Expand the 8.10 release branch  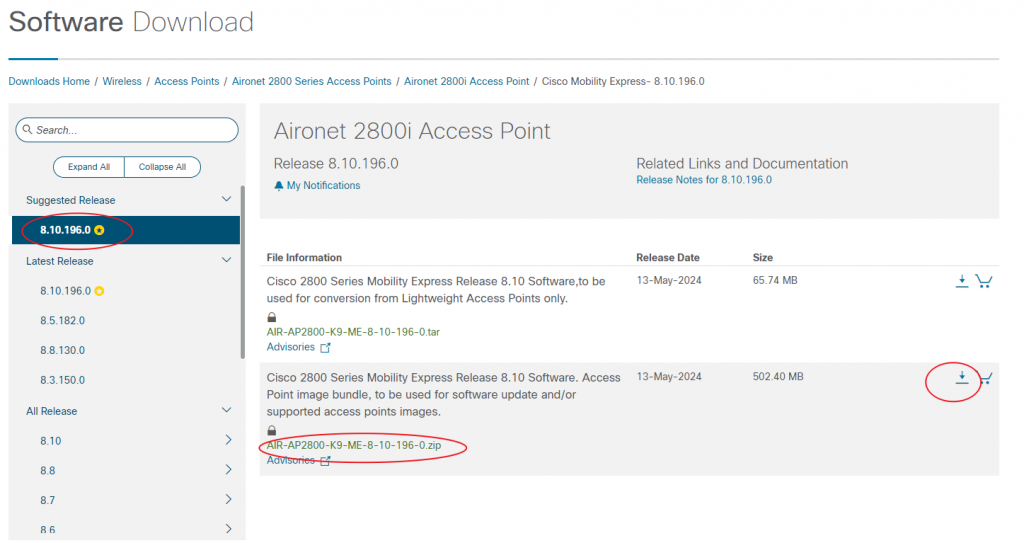[228, 440]
